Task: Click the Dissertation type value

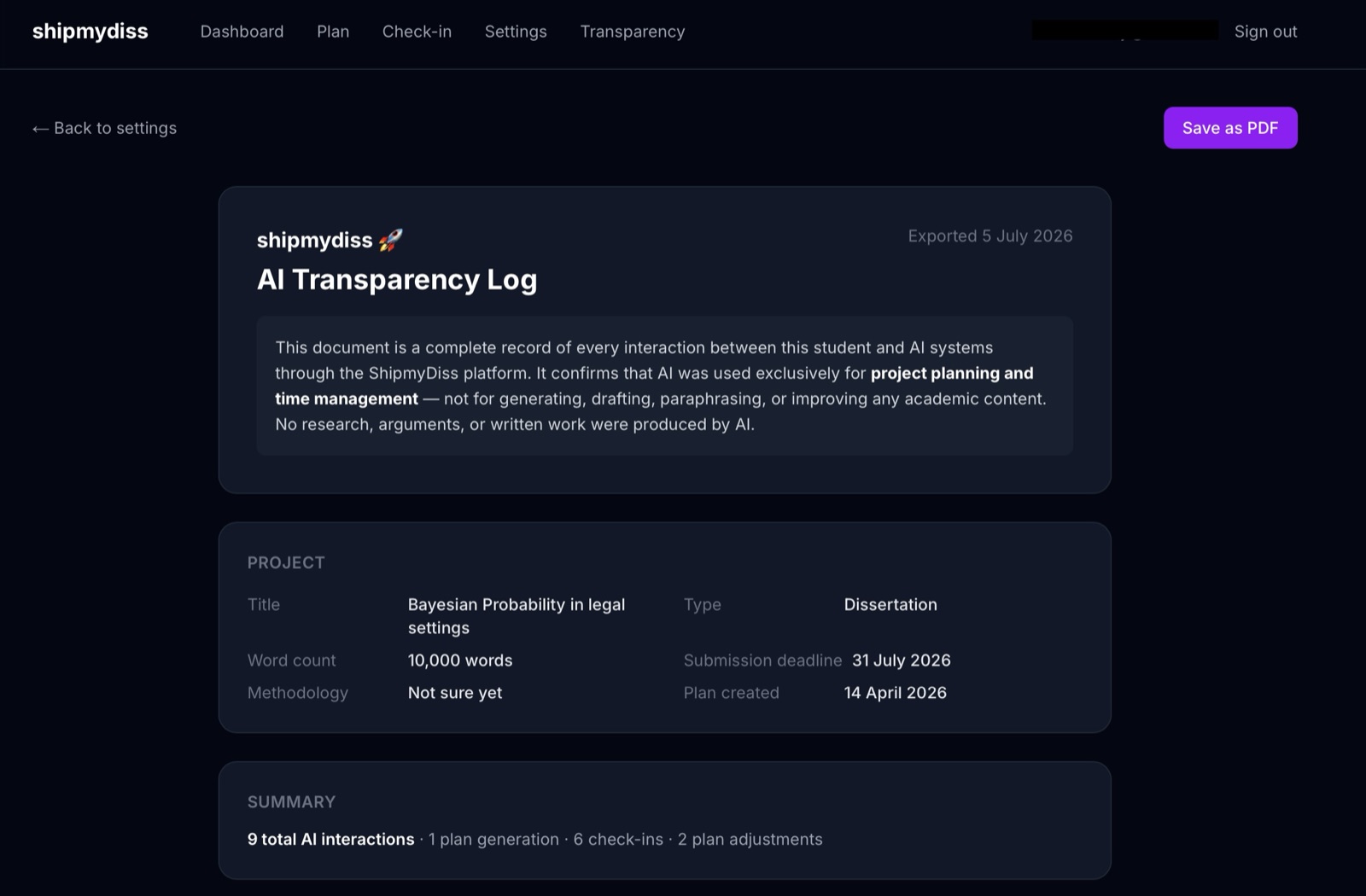Action: click(890, 604)
